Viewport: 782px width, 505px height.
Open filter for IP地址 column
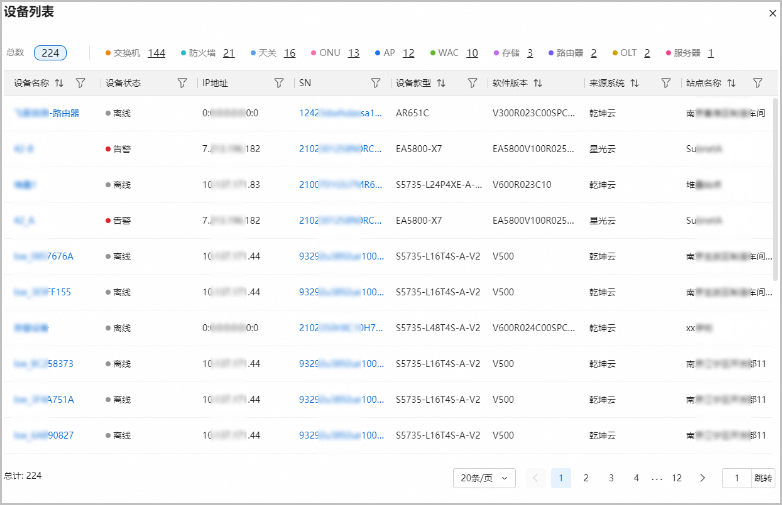[x=279, y=83]
